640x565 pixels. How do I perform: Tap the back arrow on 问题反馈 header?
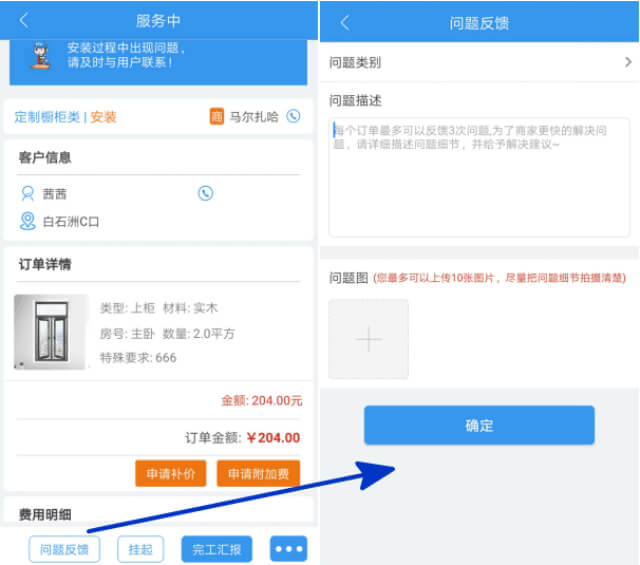tap(345, 22)
